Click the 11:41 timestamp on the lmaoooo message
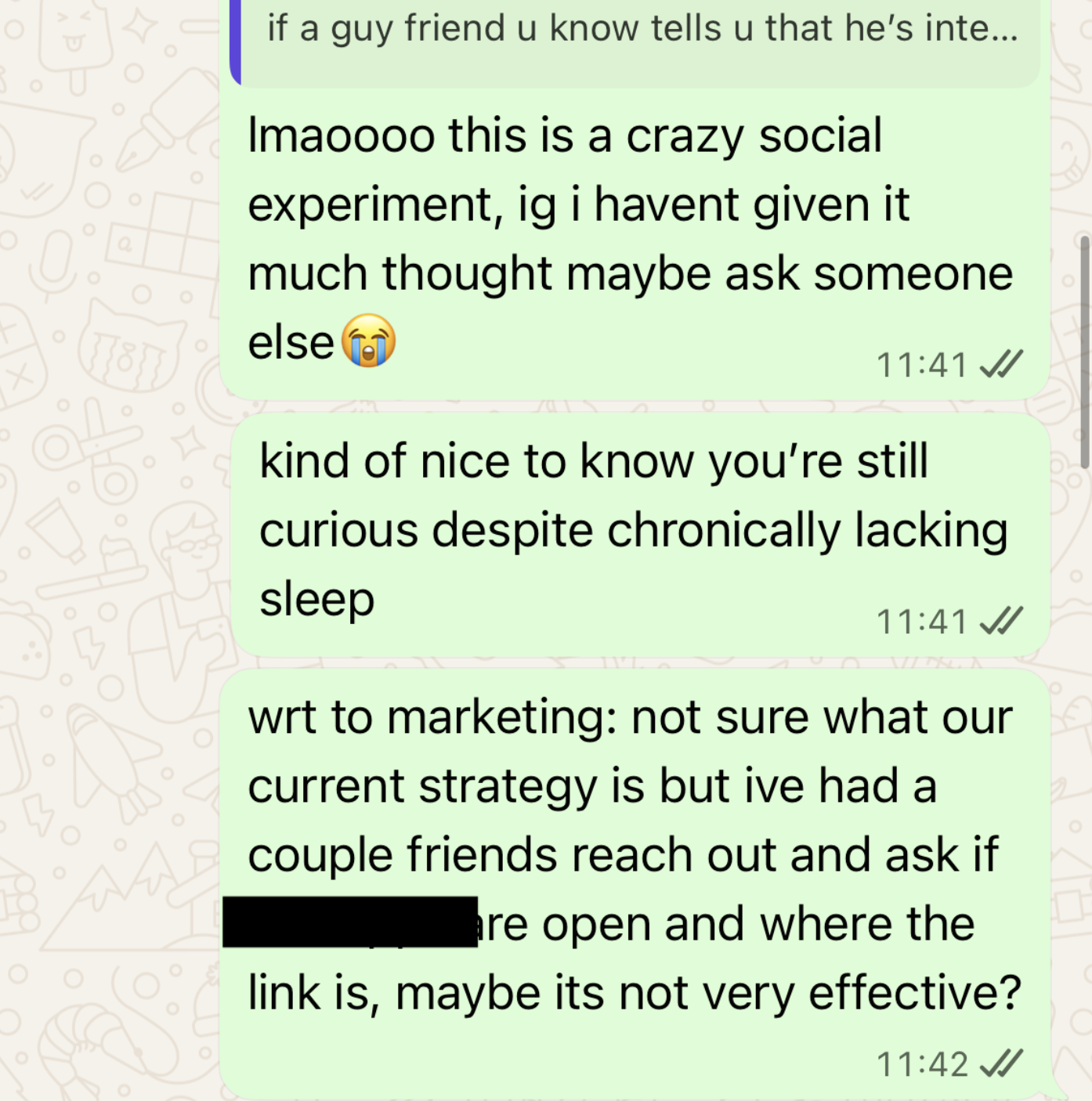This screenshot has height=1101, width=1092. (x=921, y=366)
